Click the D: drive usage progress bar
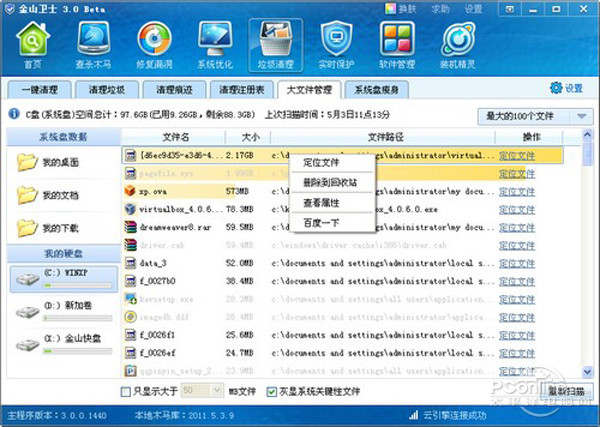The width and height of the screenshot is (600, 427). pos(77,318)
